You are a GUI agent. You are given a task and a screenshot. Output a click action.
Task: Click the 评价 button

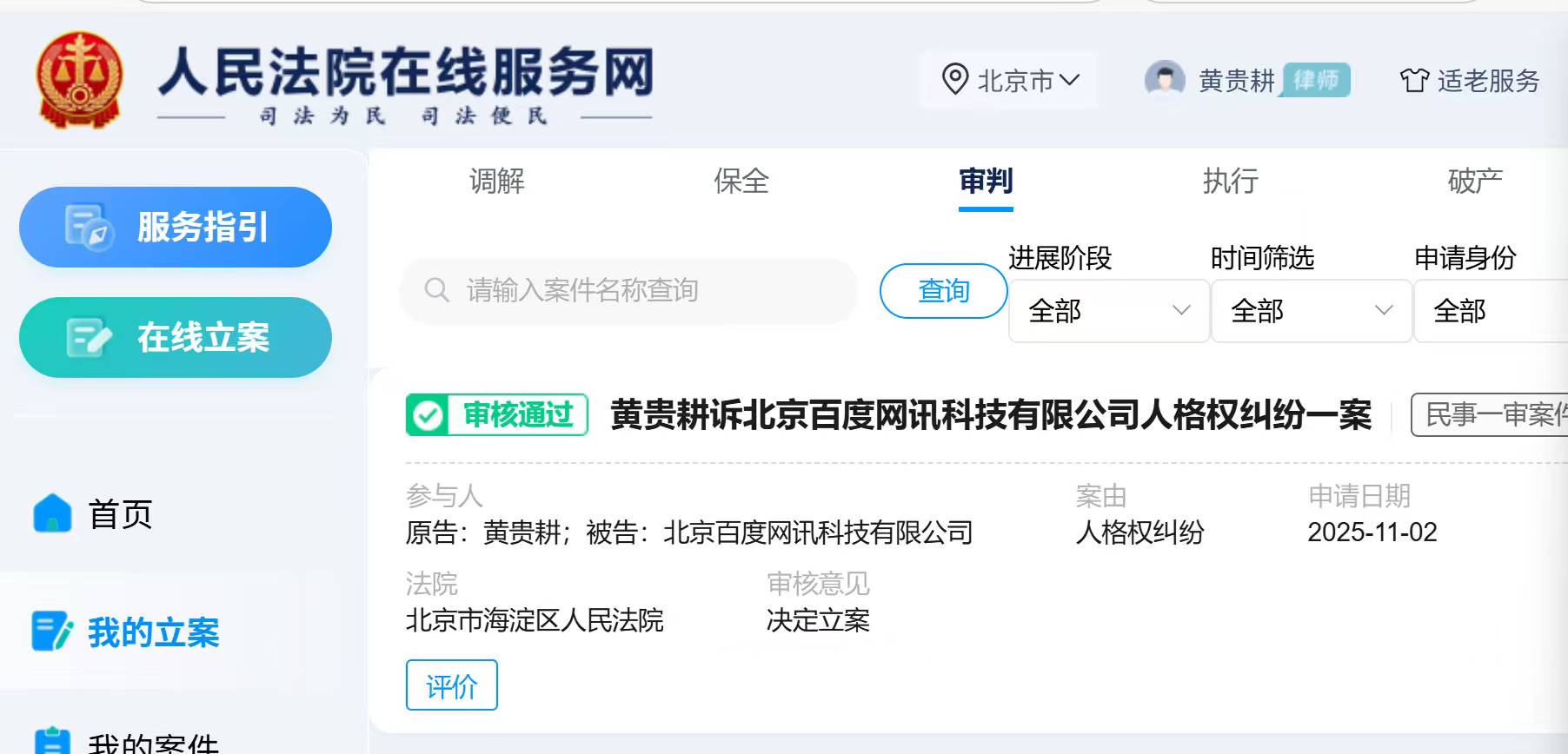pyautogui.click(x=451, y=685)
